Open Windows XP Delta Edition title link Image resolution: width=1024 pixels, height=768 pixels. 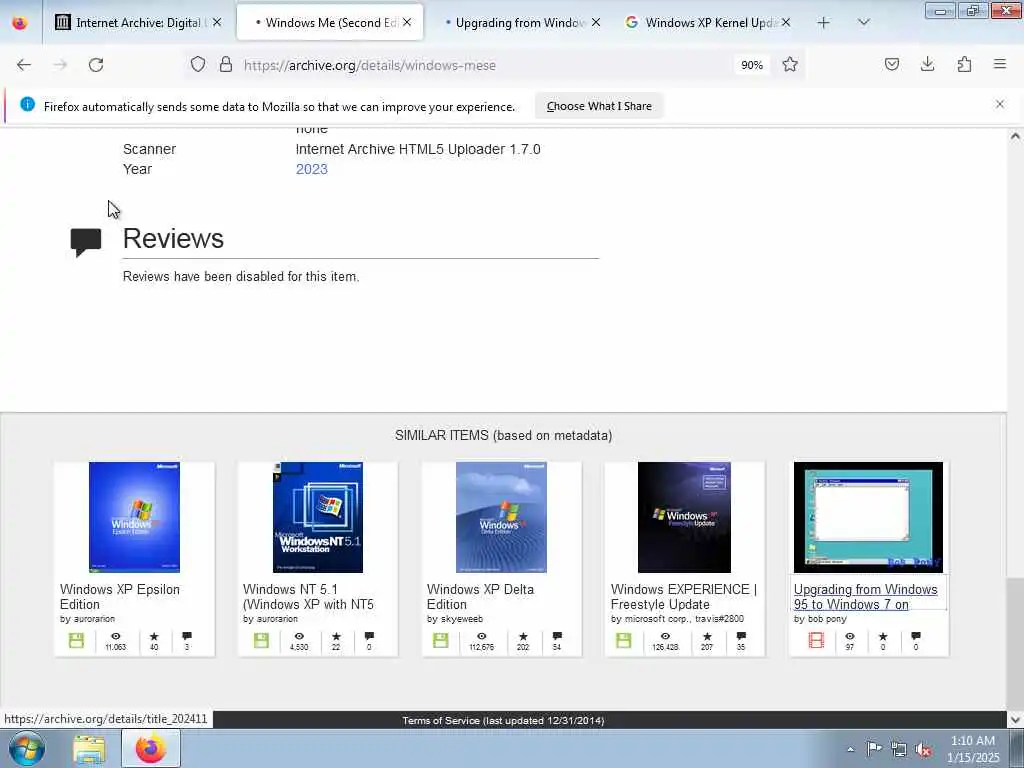coord(480,597)
